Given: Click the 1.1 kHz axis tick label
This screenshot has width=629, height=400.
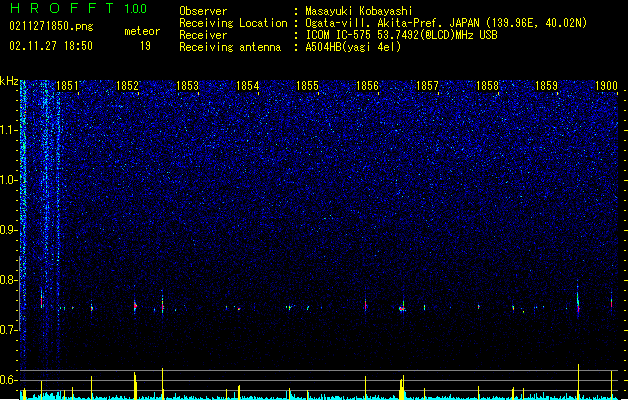Looking at the screenshot, I should [x=8, y=130].
